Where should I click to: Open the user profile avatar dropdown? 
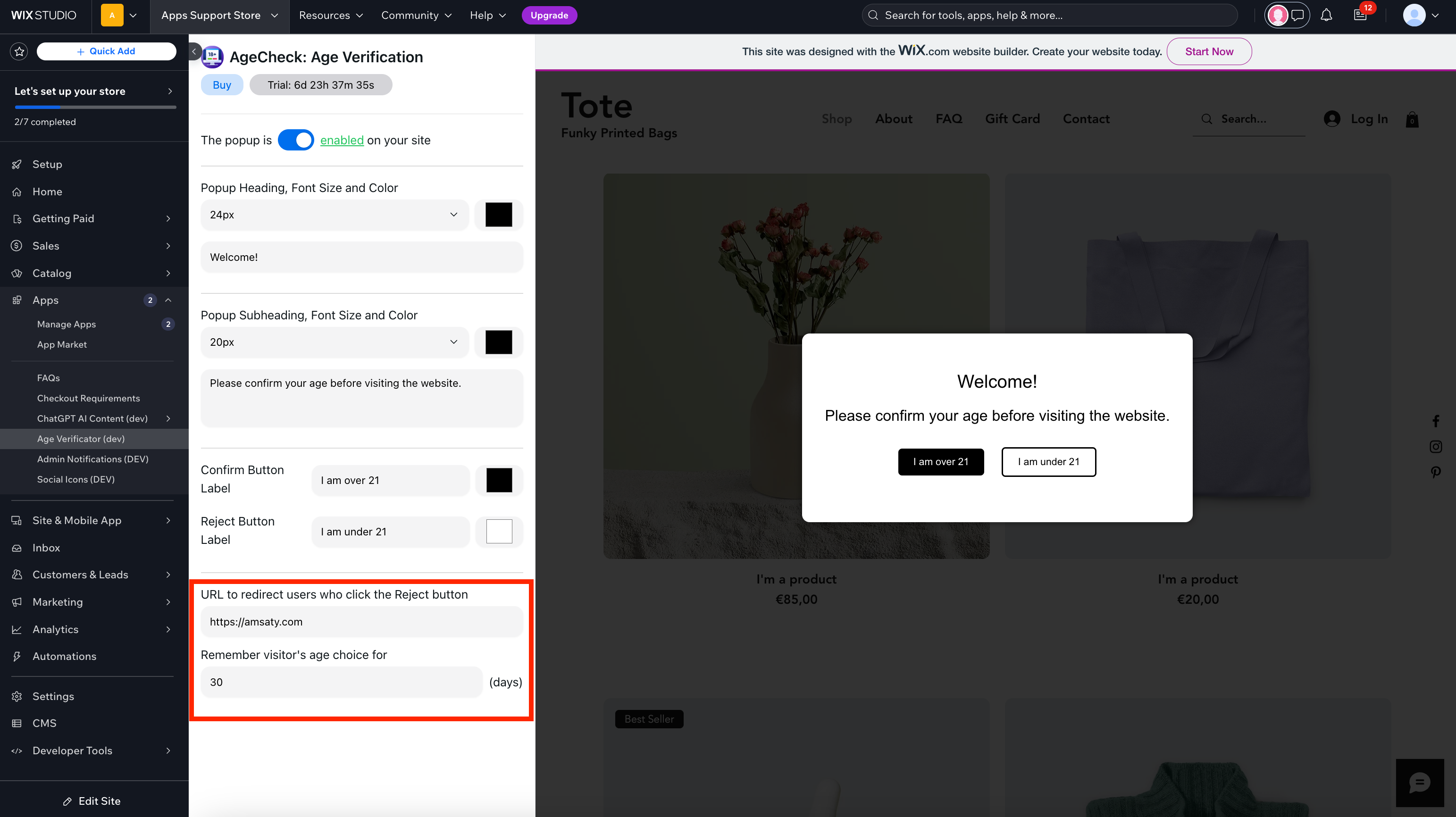click(x=1421, y=15)
